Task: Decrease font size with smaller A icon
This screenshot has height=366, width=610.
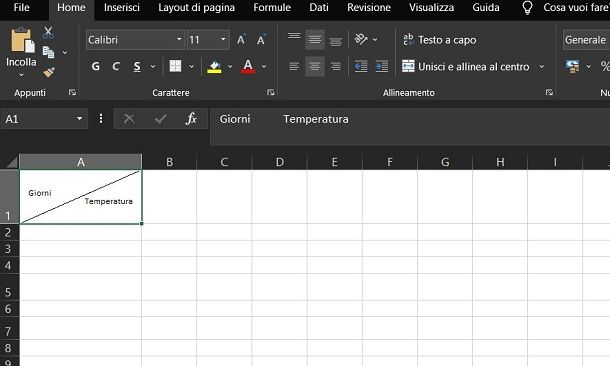Action: [261, 40]
